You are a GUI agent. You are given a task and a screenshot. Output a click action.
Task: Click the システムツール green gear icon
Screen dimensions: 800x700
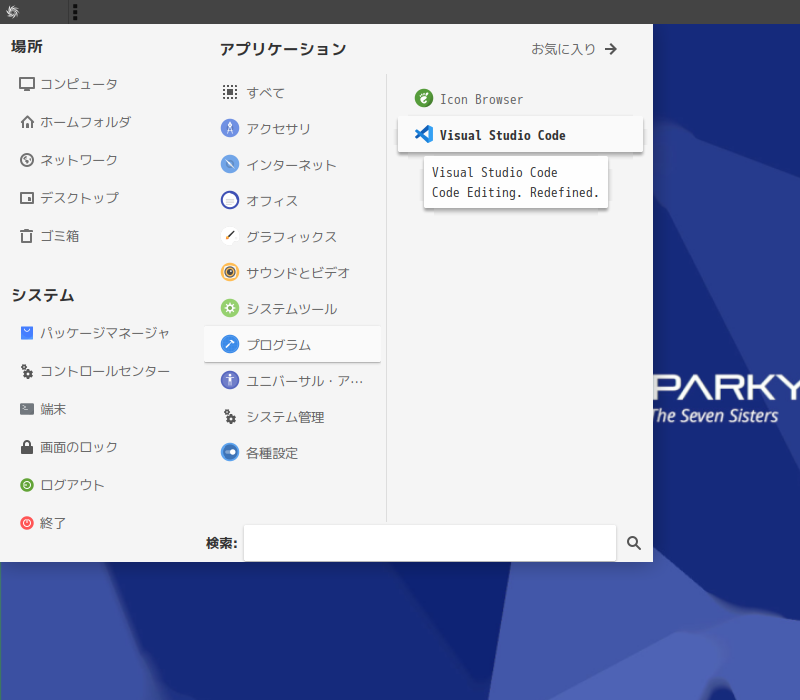pos(230,308)
